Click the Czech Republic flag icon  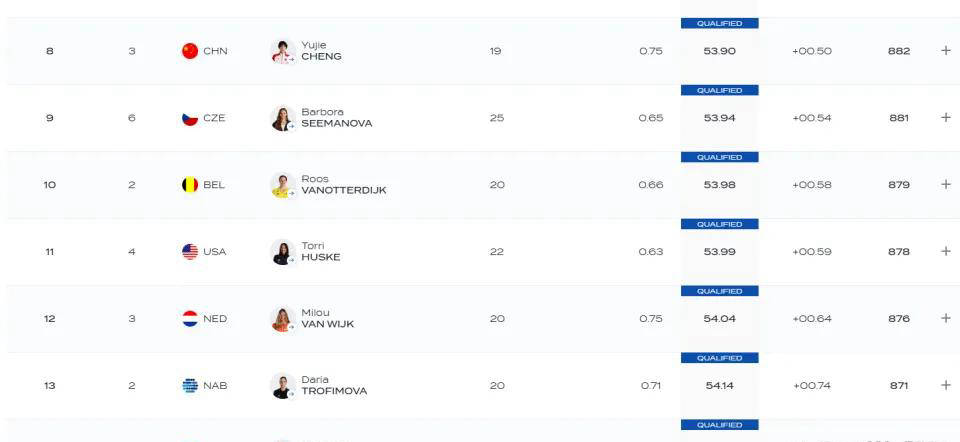[190, 118]
